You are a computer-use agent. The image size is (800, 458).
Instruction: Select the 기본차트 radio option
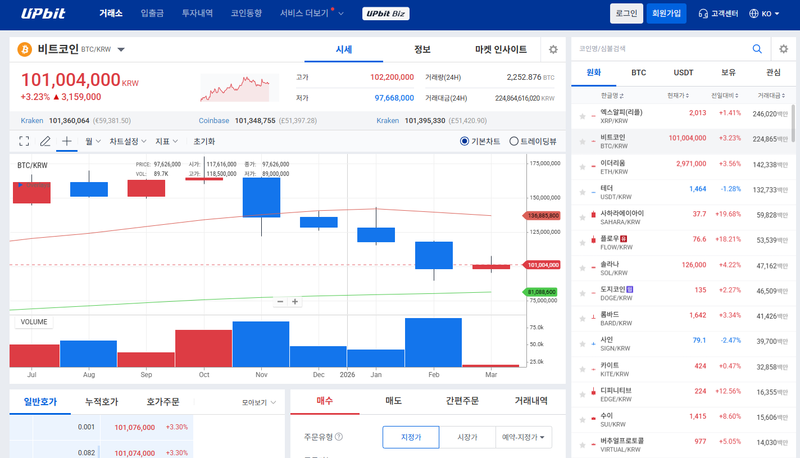(x=465, y=142)
